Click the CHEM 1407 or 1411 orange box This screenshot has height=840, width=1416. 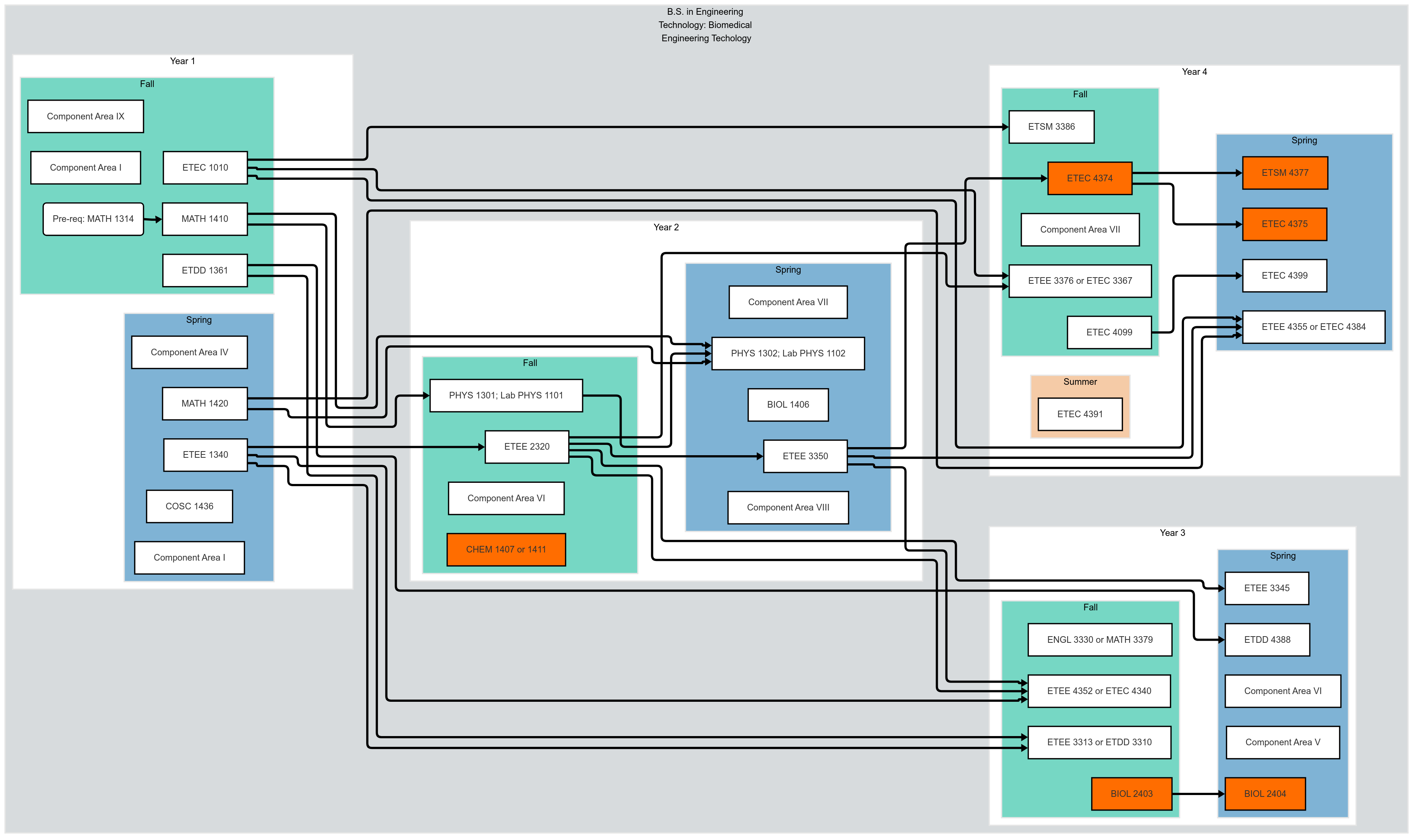point(506,549)
